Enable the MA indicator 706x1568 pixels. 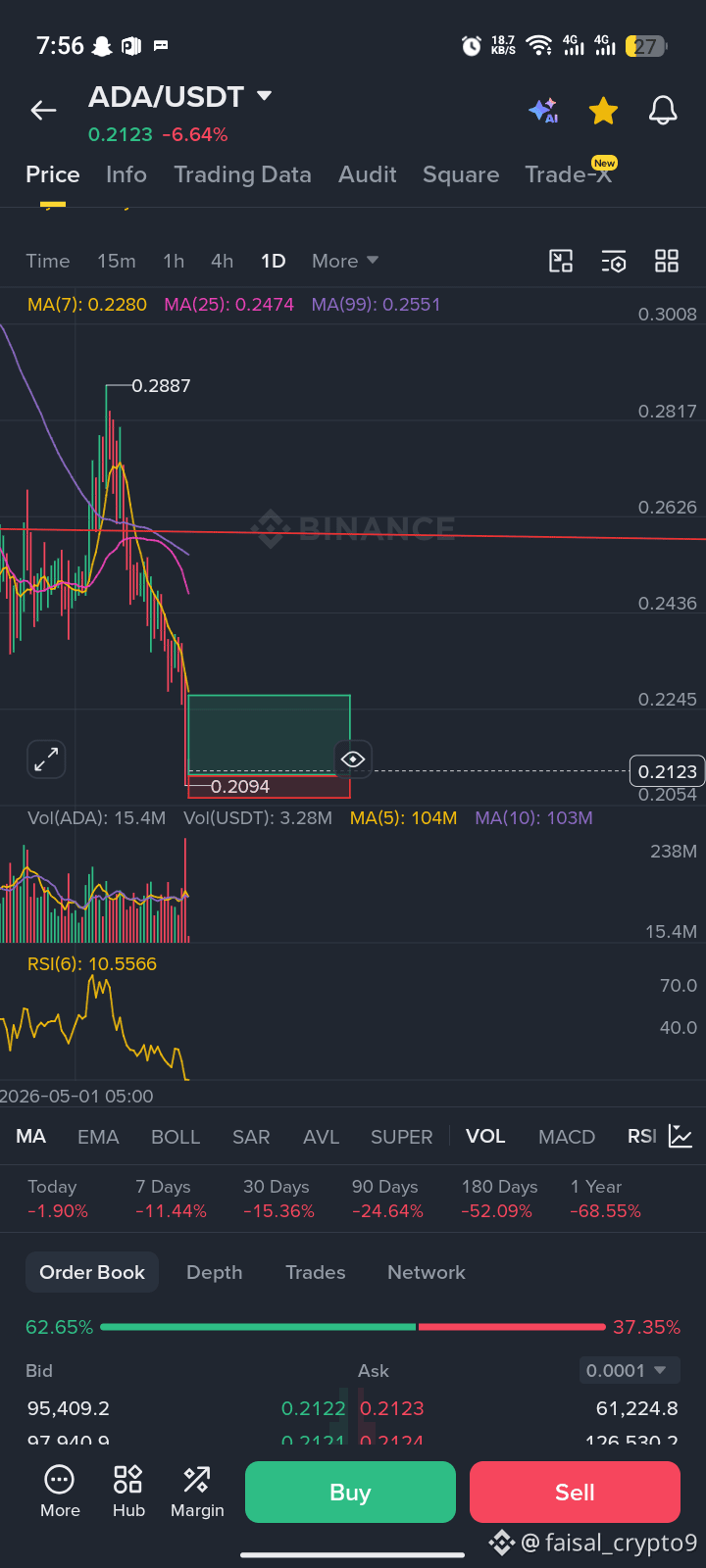(31, 1137)
